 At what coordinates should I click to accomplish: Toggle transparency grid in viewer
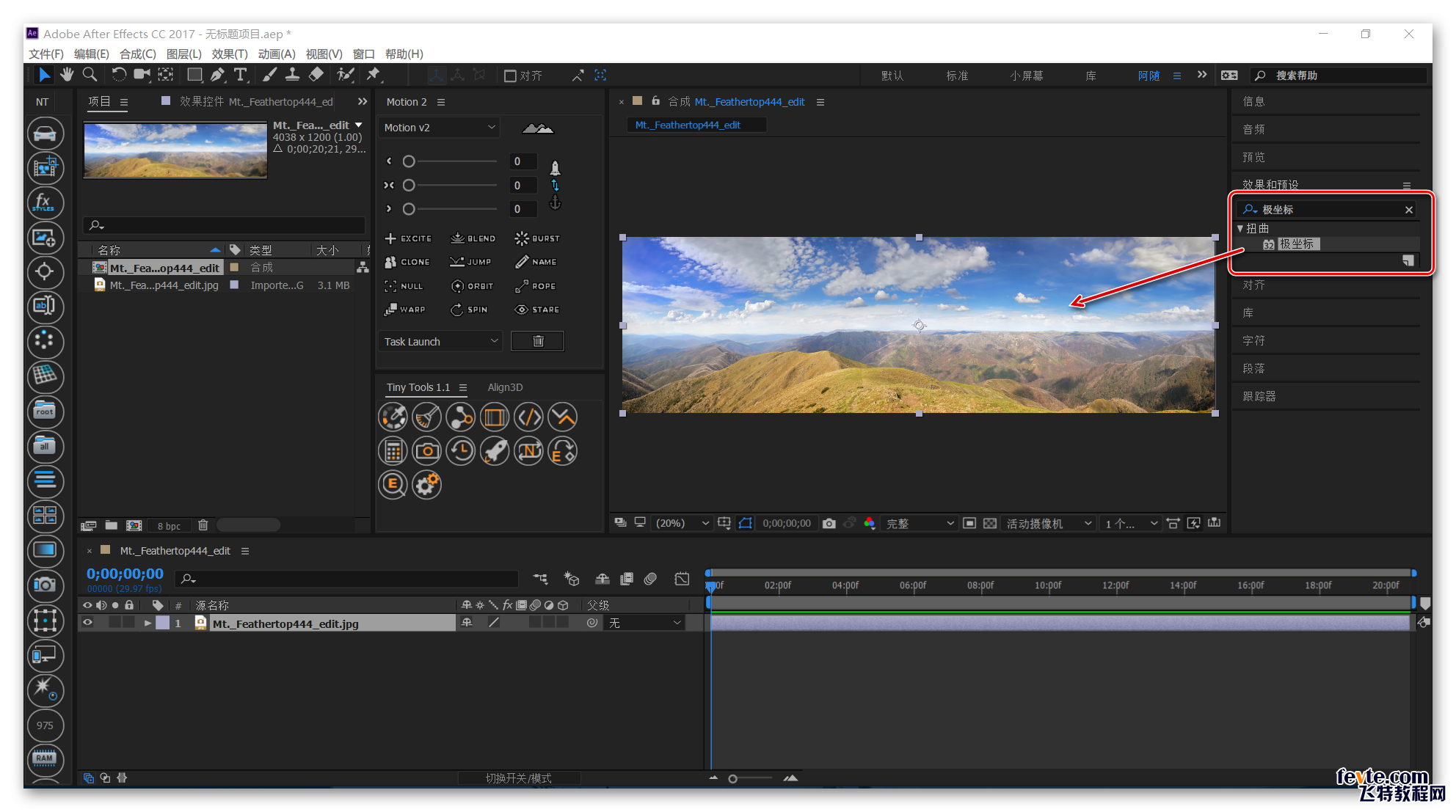click(990, 523)
